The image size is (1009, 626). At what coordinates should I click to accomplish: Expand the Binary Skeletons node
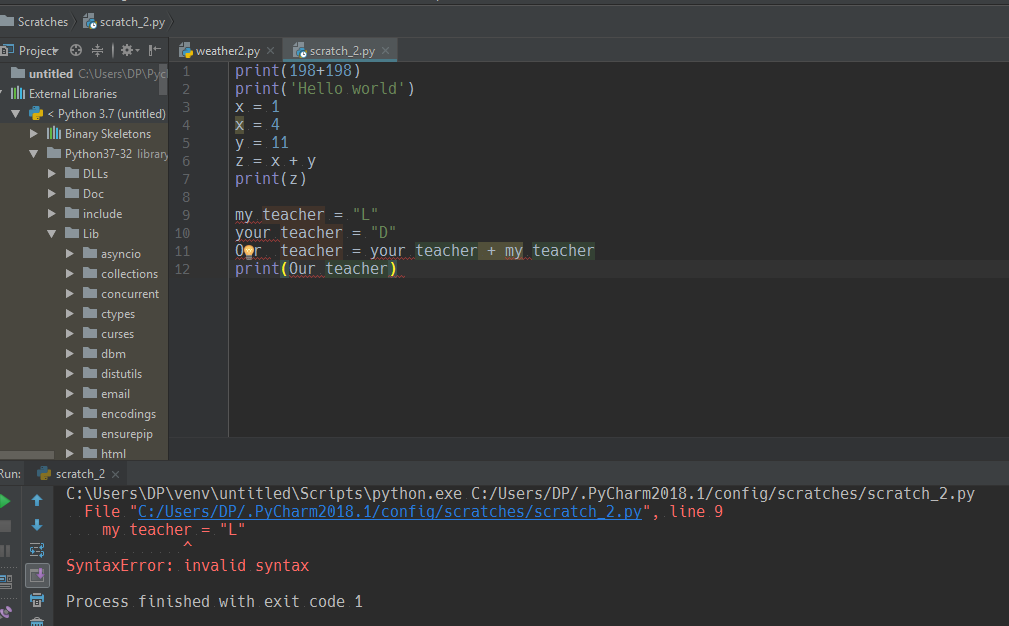click(x=34, y=134)
